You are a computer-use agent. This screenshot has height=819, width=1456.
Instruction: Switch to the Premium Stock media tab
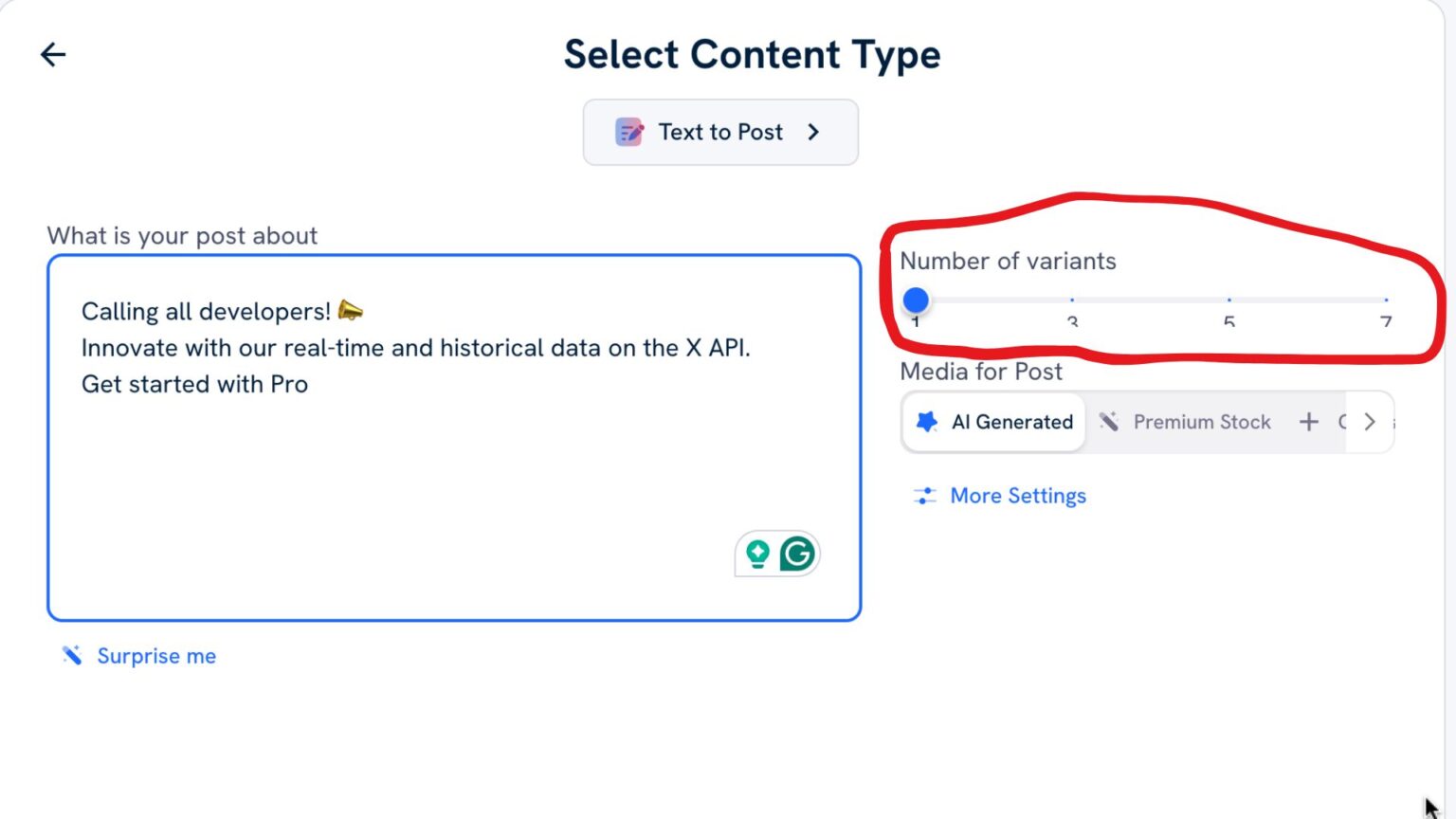pos(1201,422)
